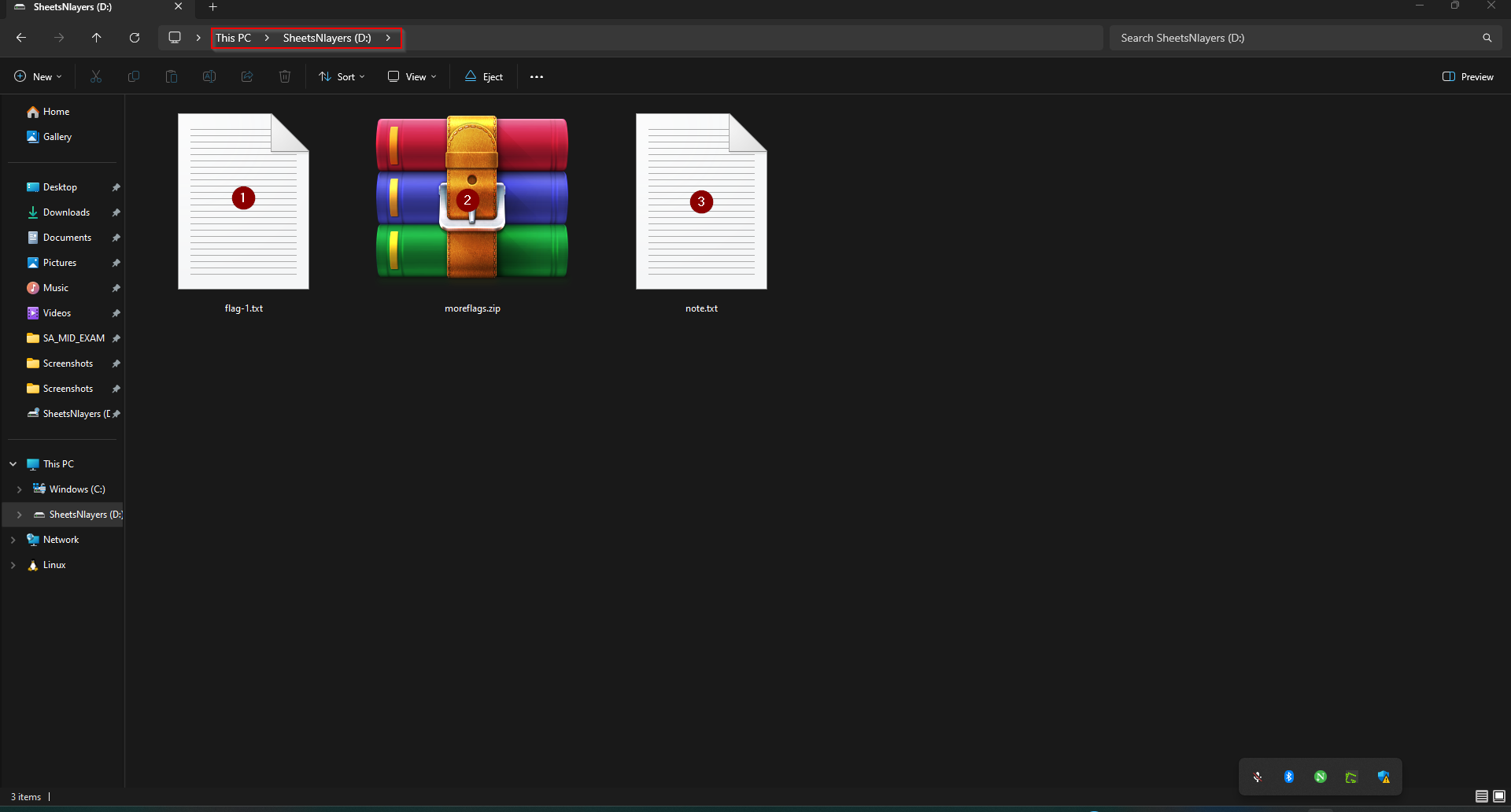Select the Copy icon in the toolbar
1511x812 pixels.
134,76
